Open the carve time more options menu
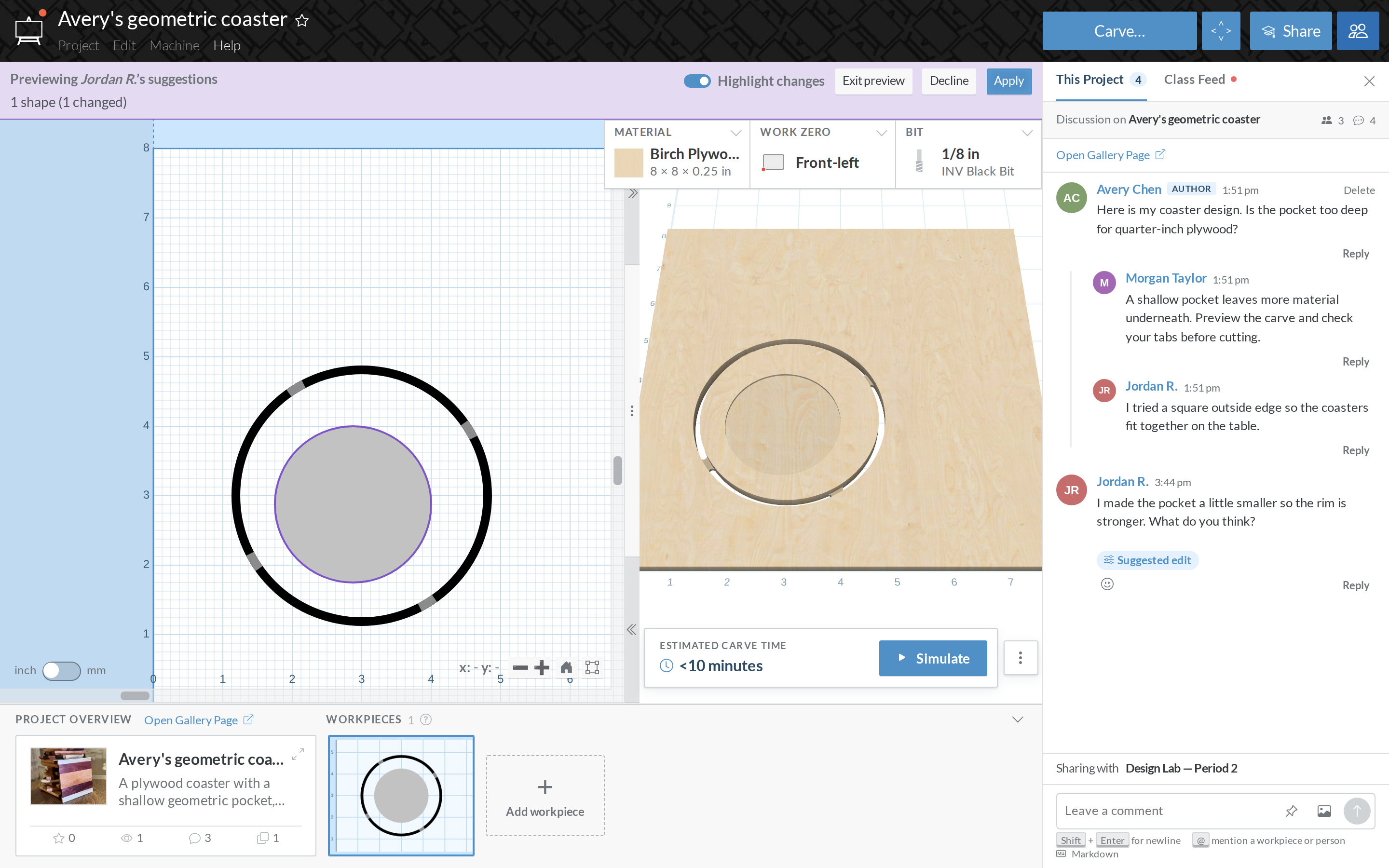The width and height of the screenshot is (1389, 868). coord(1020,658)
